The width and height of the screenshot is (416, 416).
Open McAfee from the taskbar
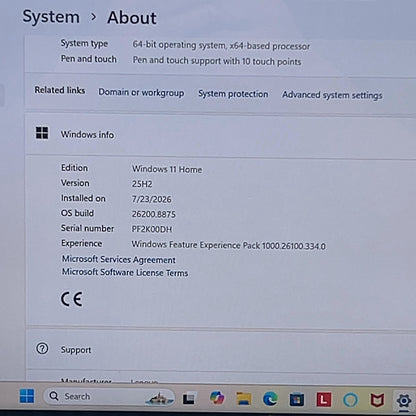tap(377, 400)
